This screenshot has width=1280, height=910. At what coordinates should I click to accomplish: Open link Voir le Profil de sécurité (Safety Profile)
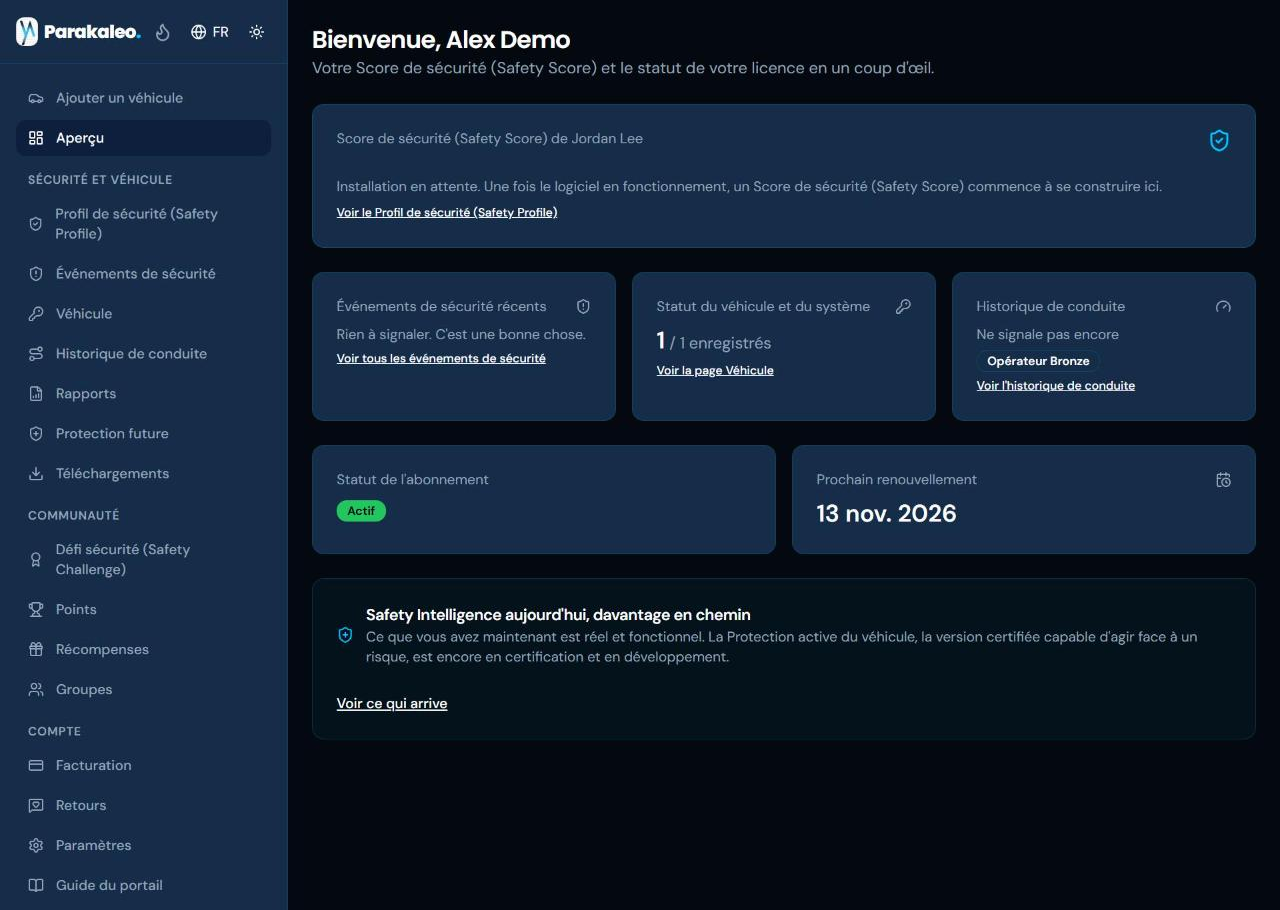[x=447, y=213]
